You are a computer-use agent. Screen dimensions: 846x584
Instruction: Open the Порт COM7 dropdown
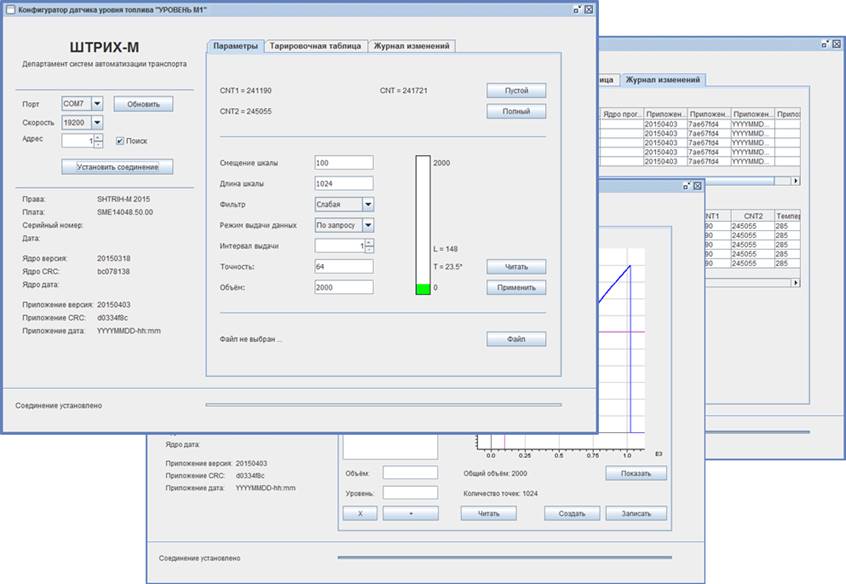coord(97,103)
